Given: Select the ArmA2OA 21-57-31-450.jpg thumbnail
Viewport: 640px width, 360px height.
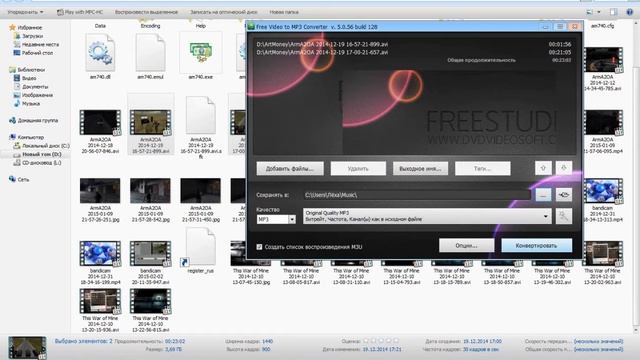Looking at the screenshot, I should tap(200, 191).
